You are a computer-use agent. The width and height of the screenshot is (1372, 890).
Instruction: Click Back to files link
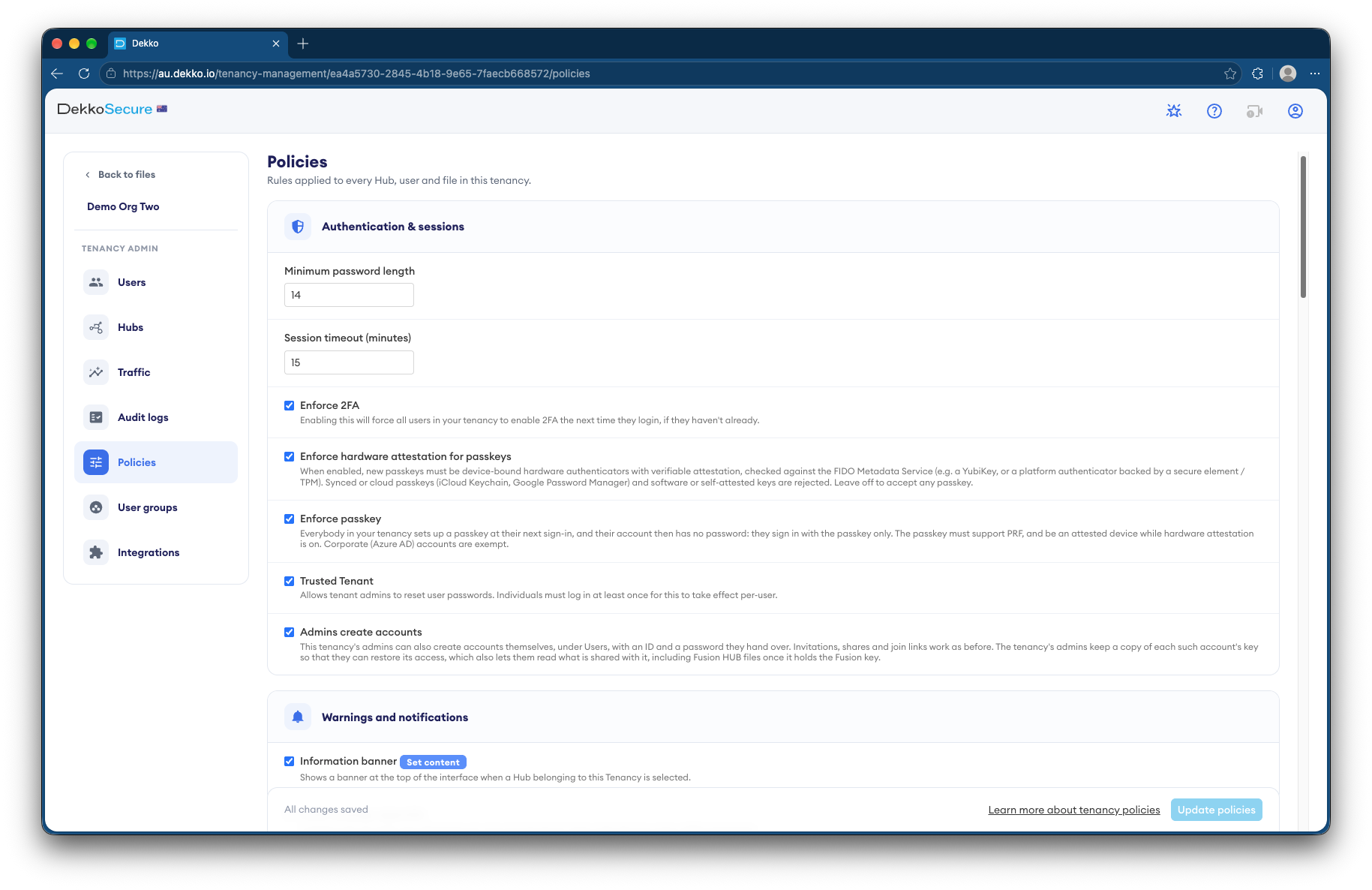pos(120,175)
